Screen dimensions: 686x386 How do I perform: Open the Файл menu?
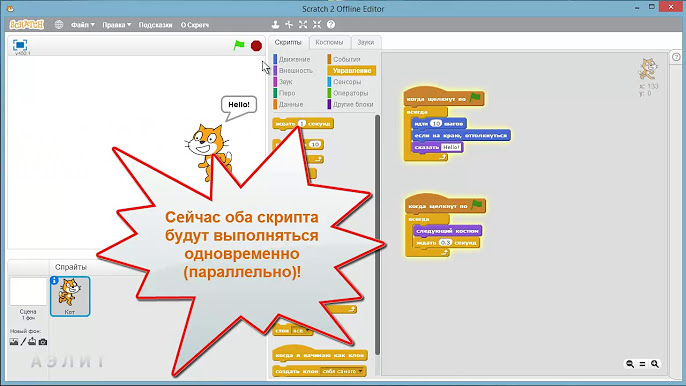point(83,25)
